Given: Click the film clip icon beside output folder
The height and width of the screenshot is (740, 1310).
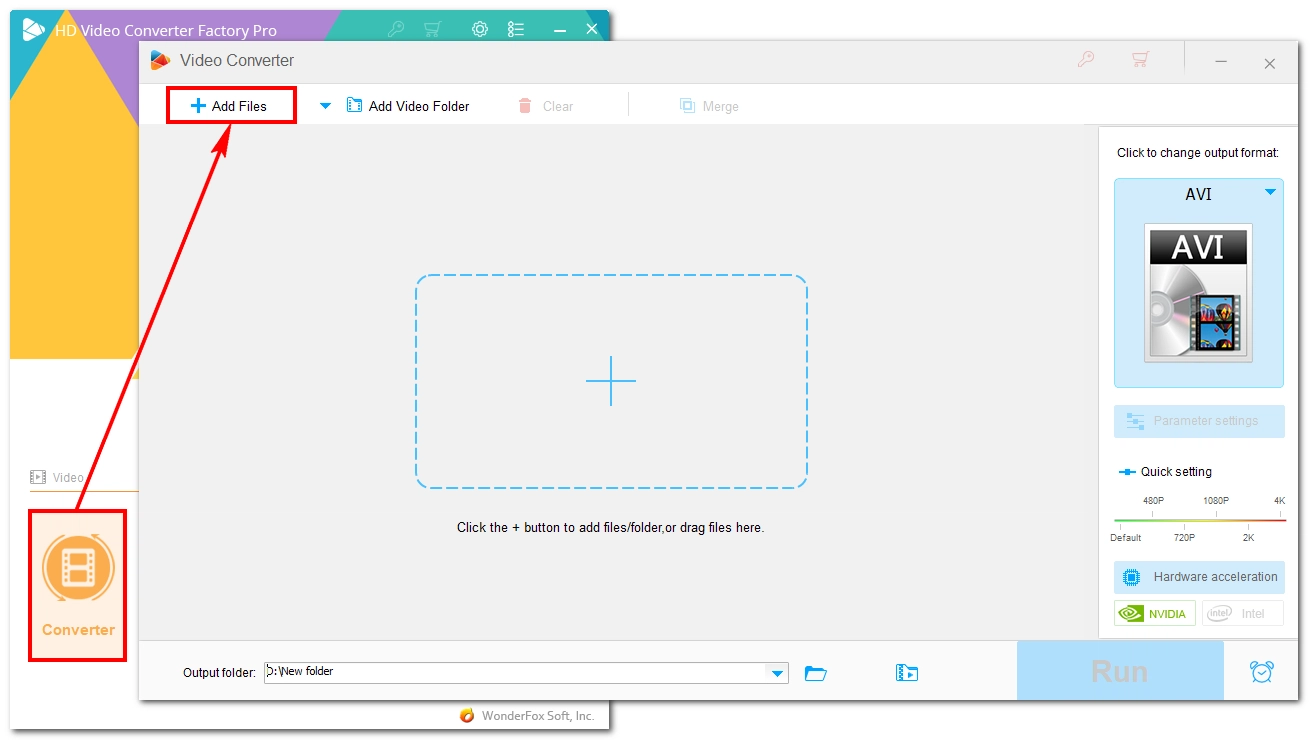Looking at the screenshot, I should click(907, 673).
